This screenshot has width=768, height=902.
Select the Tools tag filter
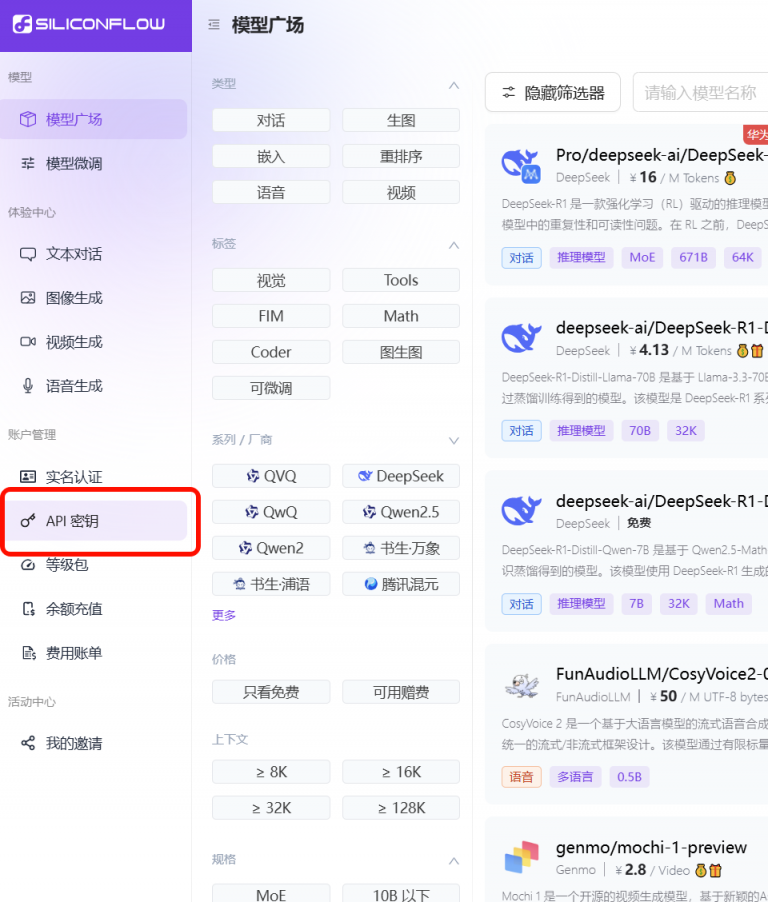coord(401,280)
